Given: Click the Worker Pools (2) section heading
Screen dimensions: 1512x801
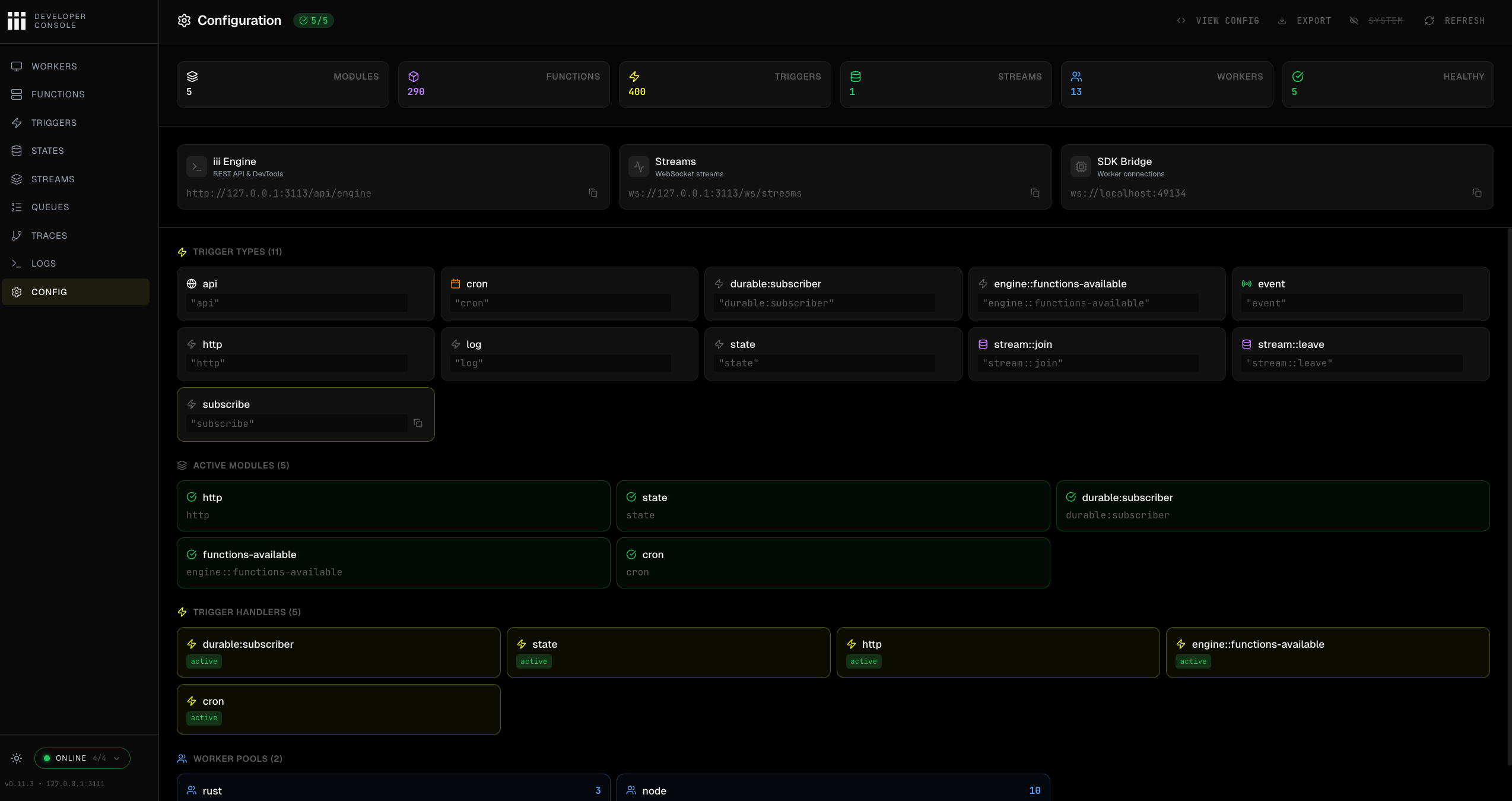Looking at the screenshot, I should pos(237,759).
